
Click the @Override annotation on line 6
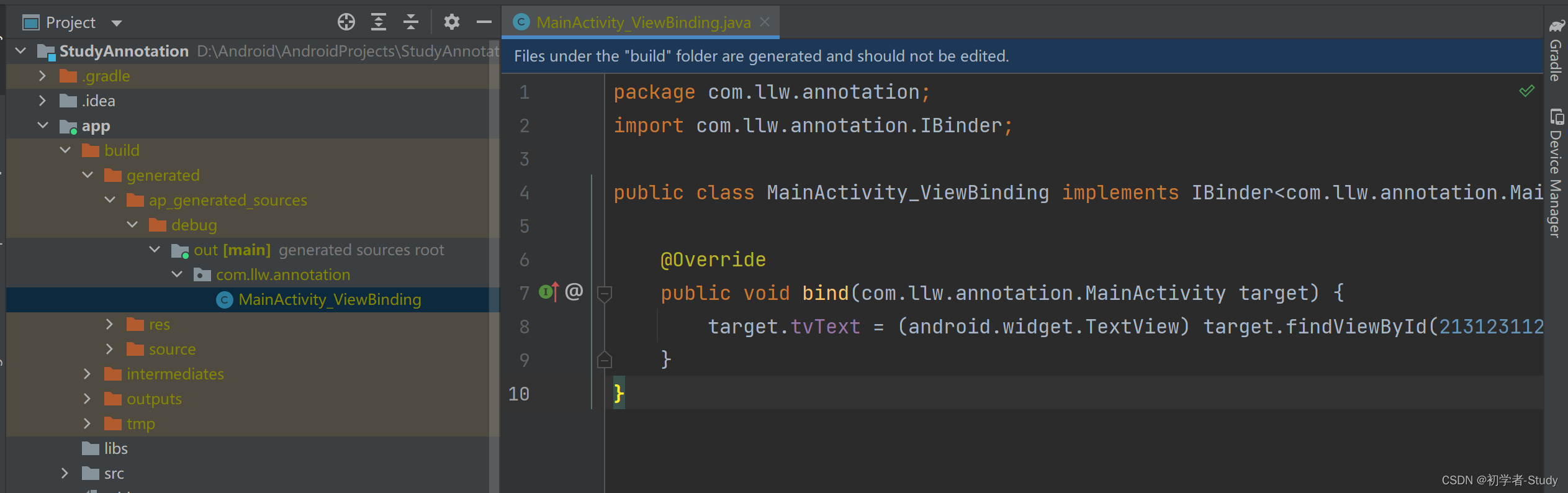point(713,260)
